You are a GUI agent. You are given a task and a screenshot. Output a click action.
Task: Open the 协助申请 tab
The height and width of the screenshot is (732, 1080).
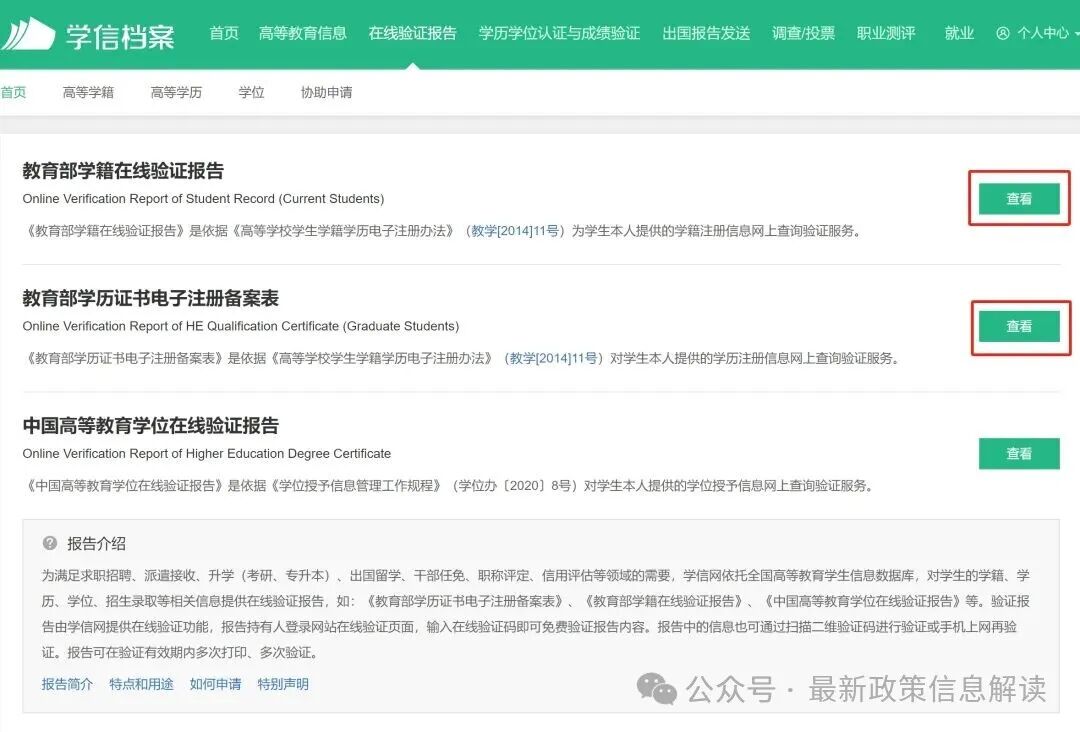325,91
